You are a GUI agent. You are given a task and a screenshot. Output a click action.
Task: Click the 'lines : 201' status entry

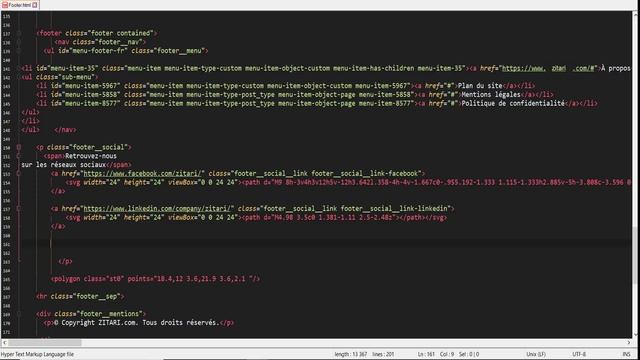click(x=384, y=354)
